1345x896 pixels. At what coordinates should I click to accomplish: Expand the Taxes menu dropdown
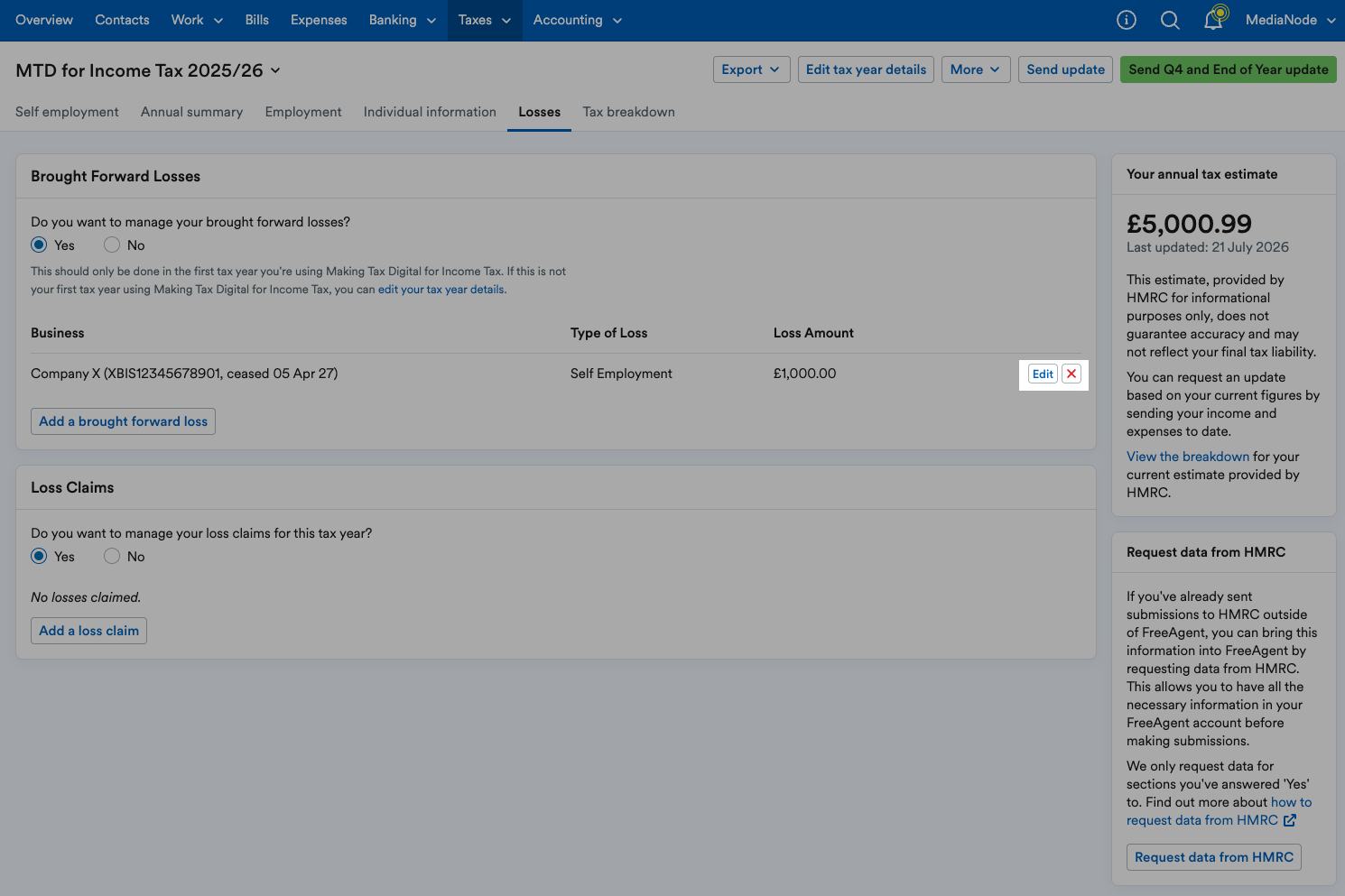point(485,20)
